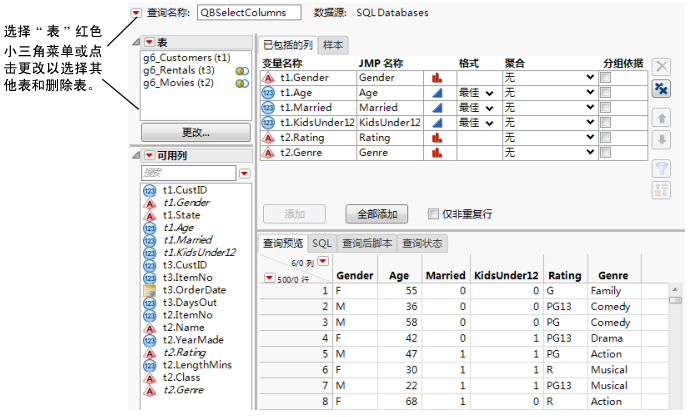This screenshot has width=692, height=417.
Task: Toggle group by checkbox for t2.Rating
Action: pyautogui.click(x=606, y=138)
